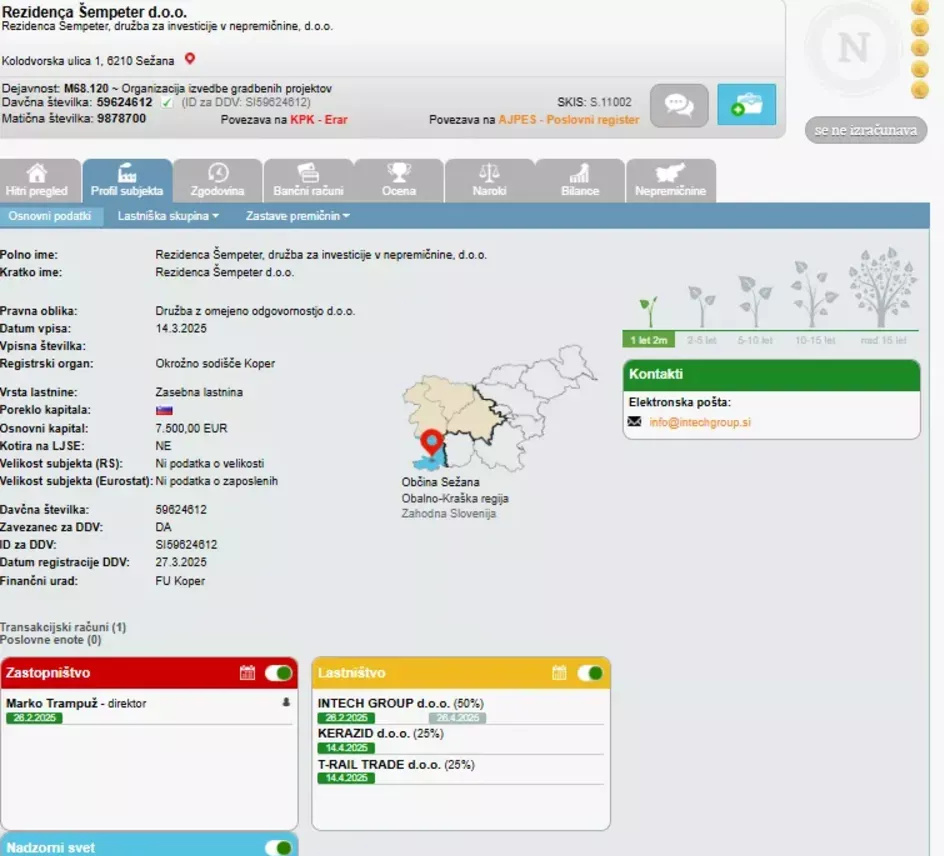
Task: Open the chat bubbles comment button
Action: click(679, 105)
